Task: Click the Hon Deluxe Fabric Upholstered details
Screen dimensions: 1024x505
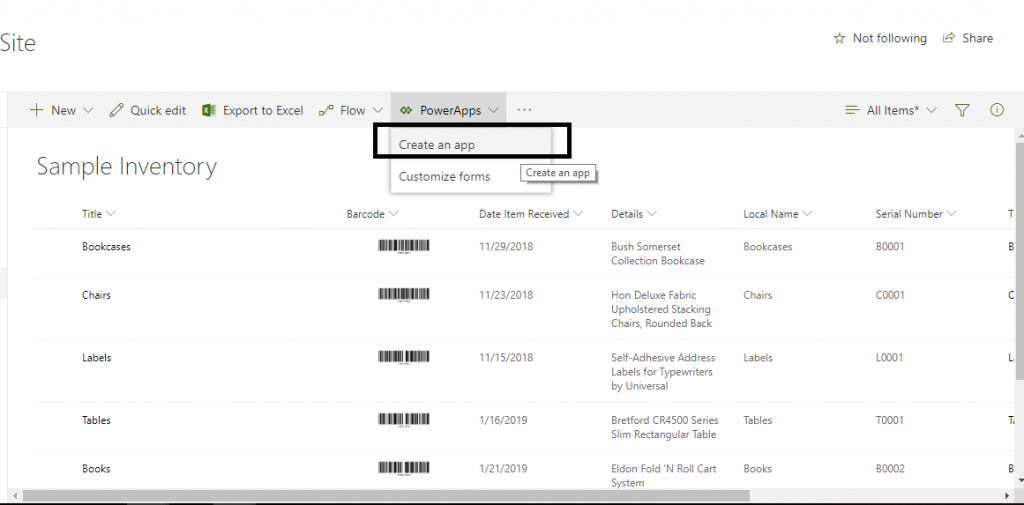Action: coord(662,309)
